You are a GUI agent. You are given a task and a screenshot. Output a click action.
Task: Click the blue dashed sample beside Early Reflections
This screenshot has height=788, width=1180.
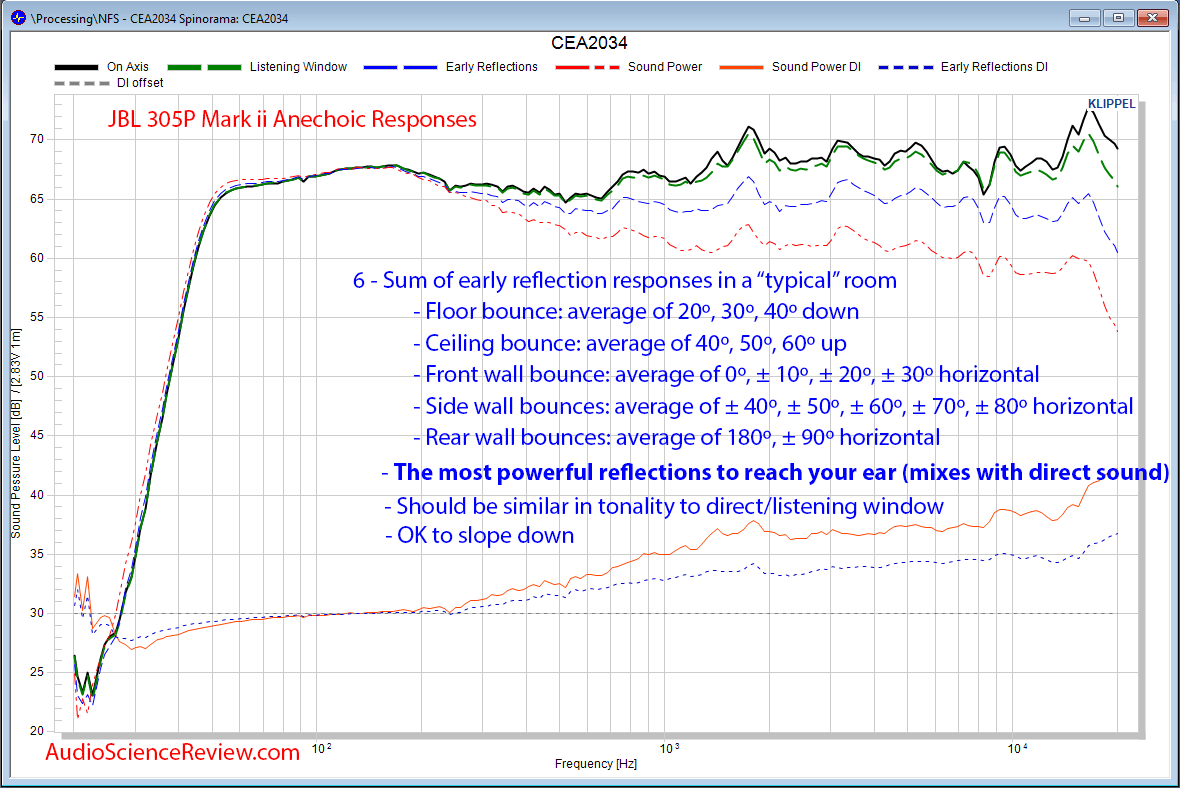click(400, 67)
